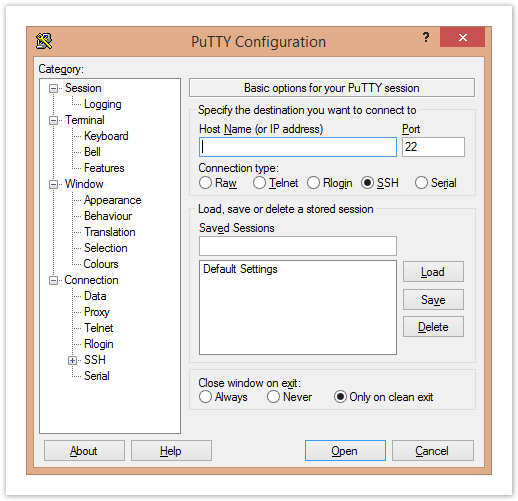This screenshot has width=518, height=501.
Task: Open the Colours settings category
Action: pyautogui.click(x=101, y=264)
